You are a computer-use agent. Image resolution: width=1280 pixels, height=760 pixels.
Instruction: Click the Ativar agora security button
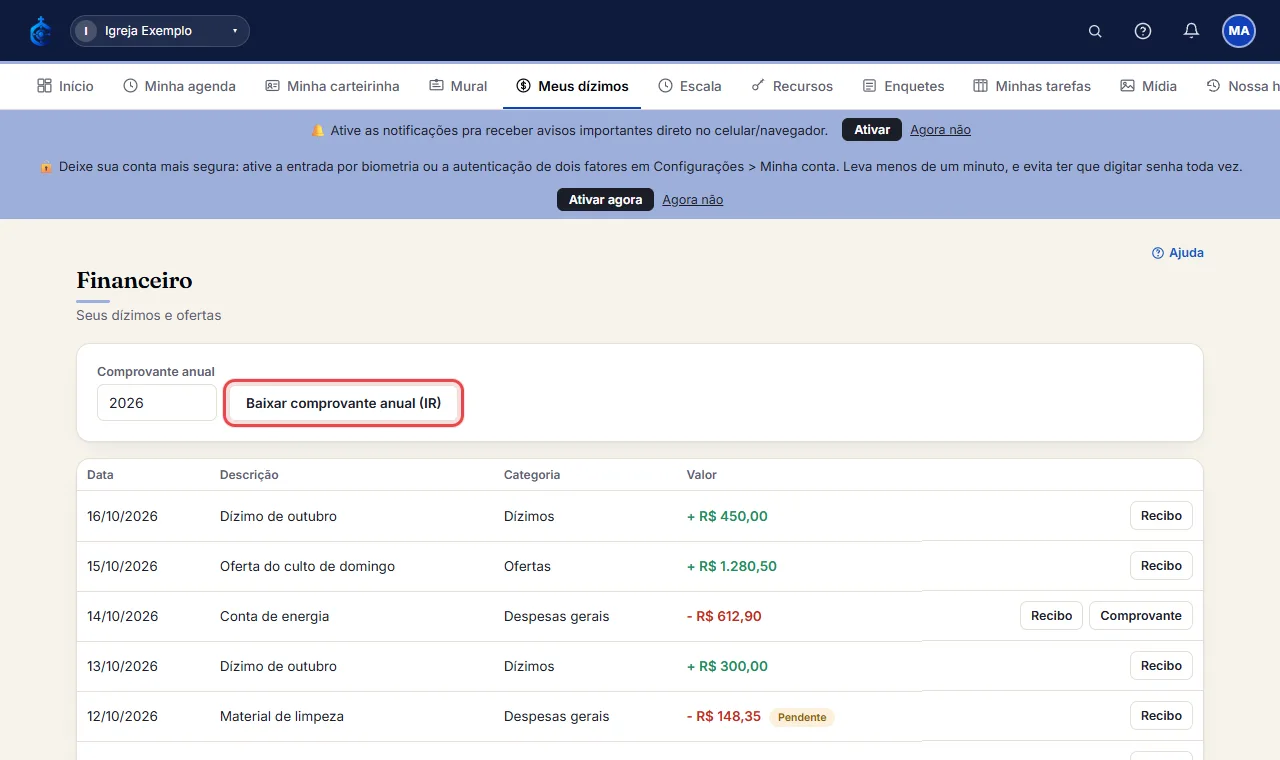(605, 200)
